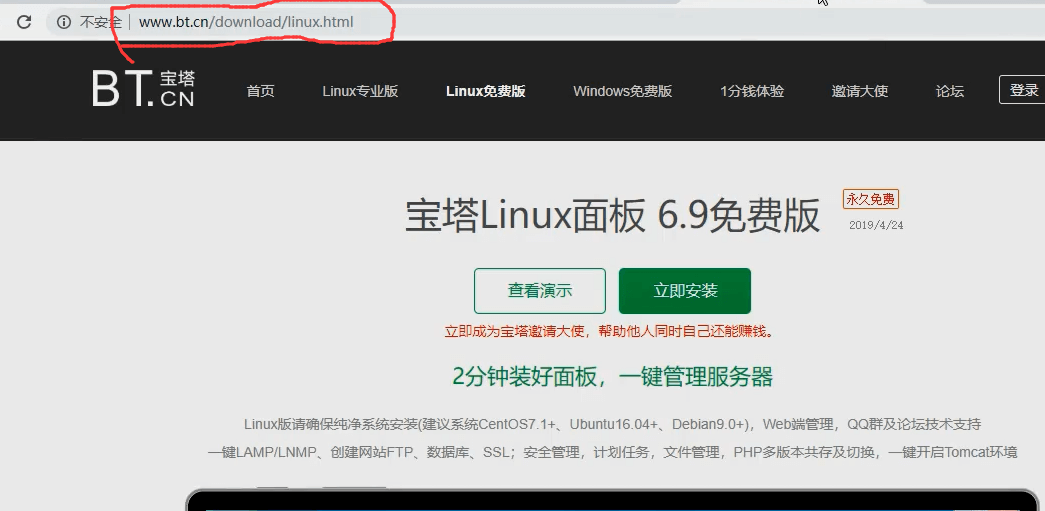Click the date 2019/4/24
Viewport: 1045px width, 511px height.
click(876, 225)
